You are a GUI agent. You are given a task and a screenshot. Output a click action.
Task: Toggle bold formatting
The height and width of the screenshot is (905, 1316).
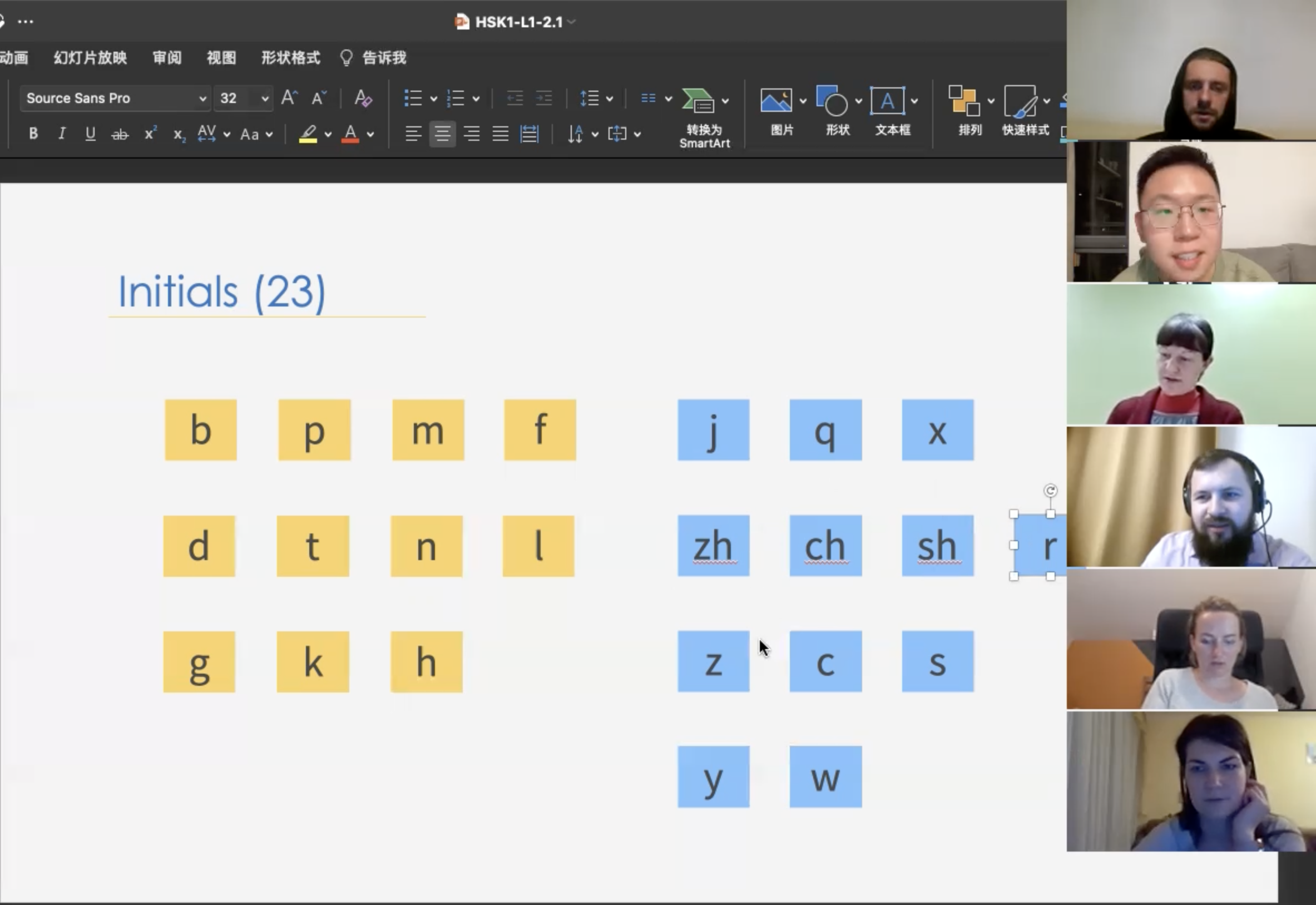tap(33, 134)
